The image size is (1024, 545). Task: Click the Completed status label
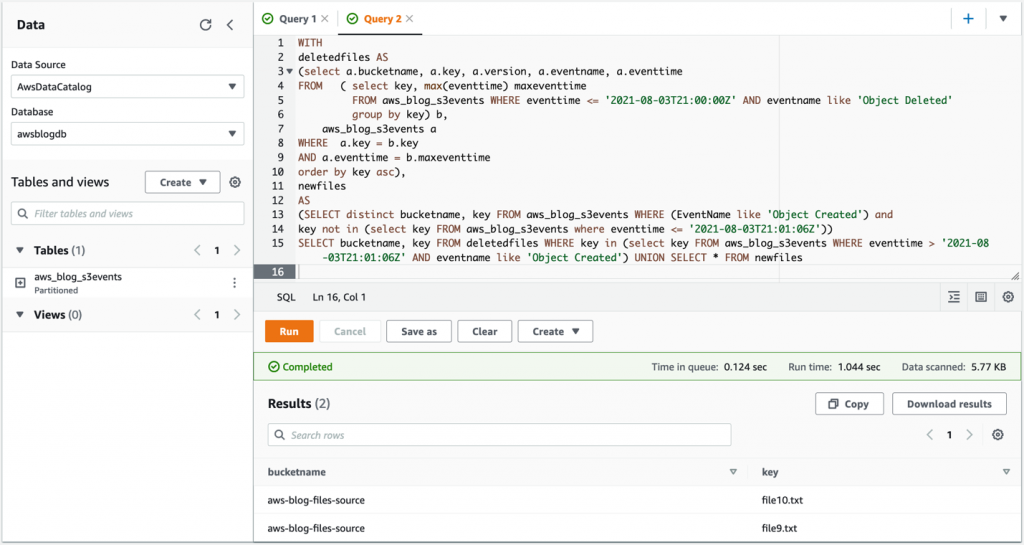tap(301, 367)
